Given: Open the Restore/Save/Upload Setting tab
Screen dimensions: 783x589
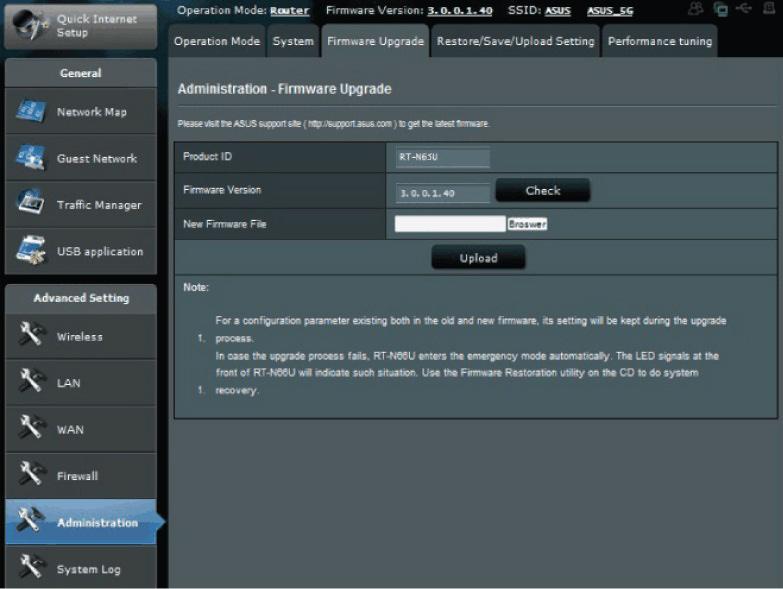Looking at the screenshot, I should 515,41.
